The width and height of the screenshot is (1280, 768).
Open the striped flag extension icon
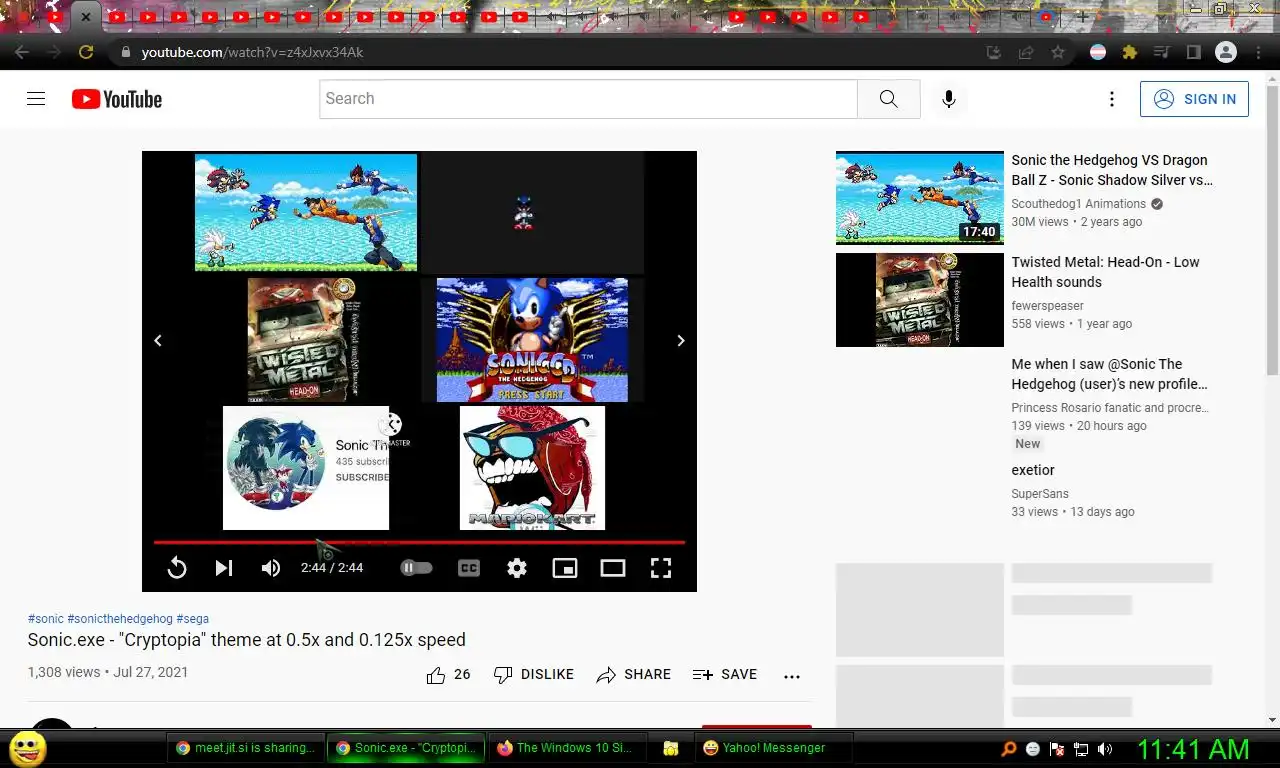tap(1098, 52)
